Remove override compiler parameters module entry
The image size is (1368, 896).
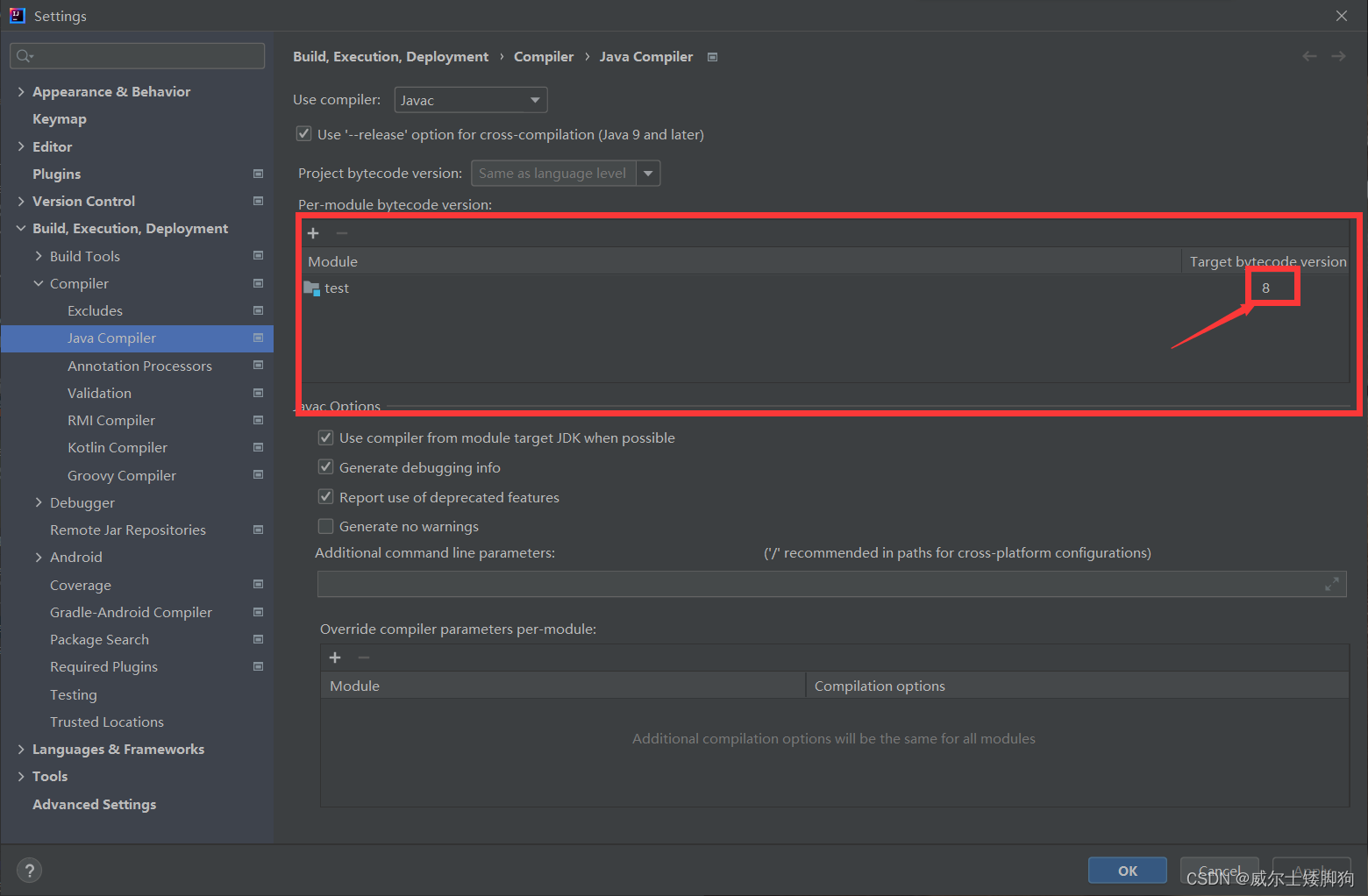pos(364,658)
